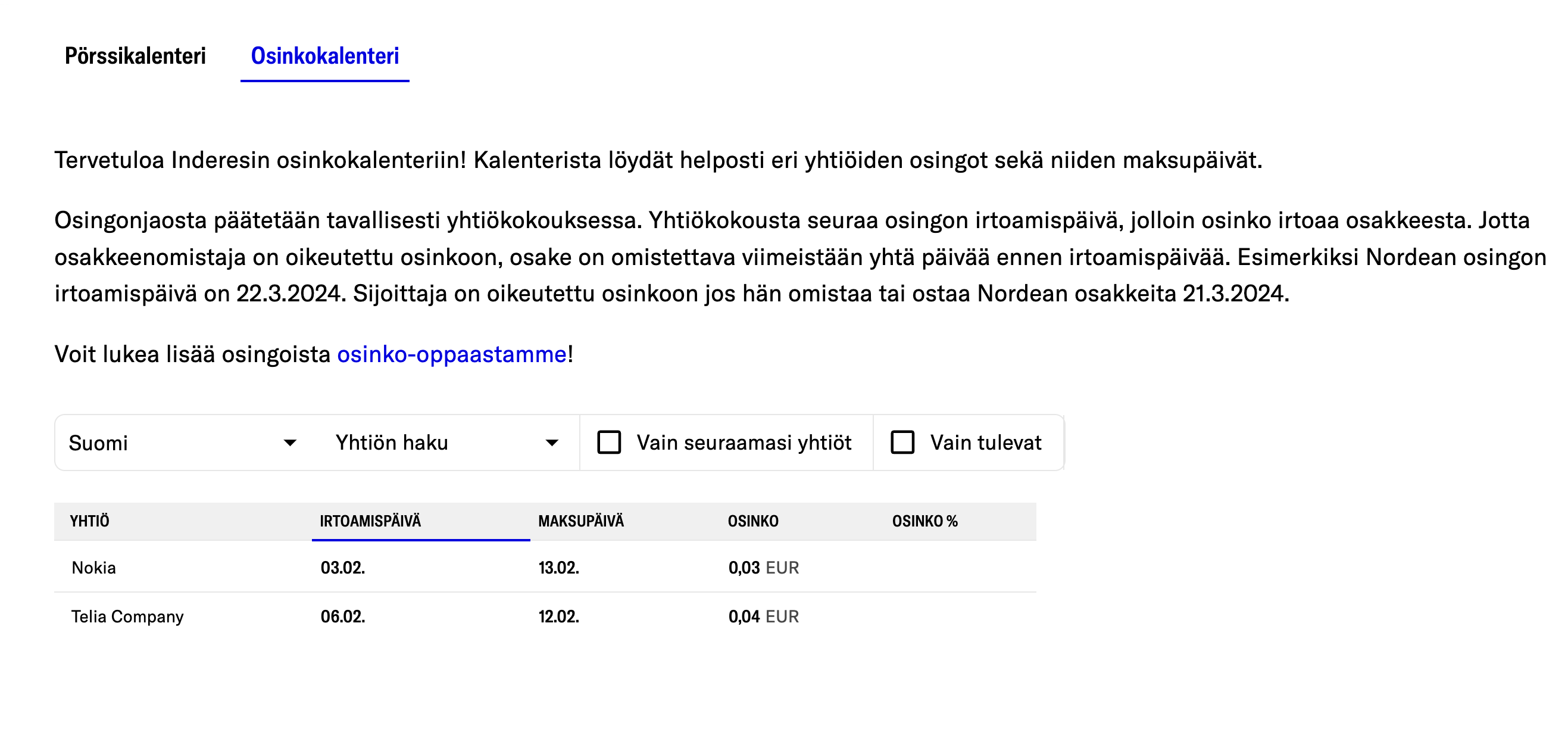Image resolution: width=1568 pixels, height=729 pixels.
Task: Open the Pörssikalenteri tab
Action: pyautogui.click(x=135, y=56)
